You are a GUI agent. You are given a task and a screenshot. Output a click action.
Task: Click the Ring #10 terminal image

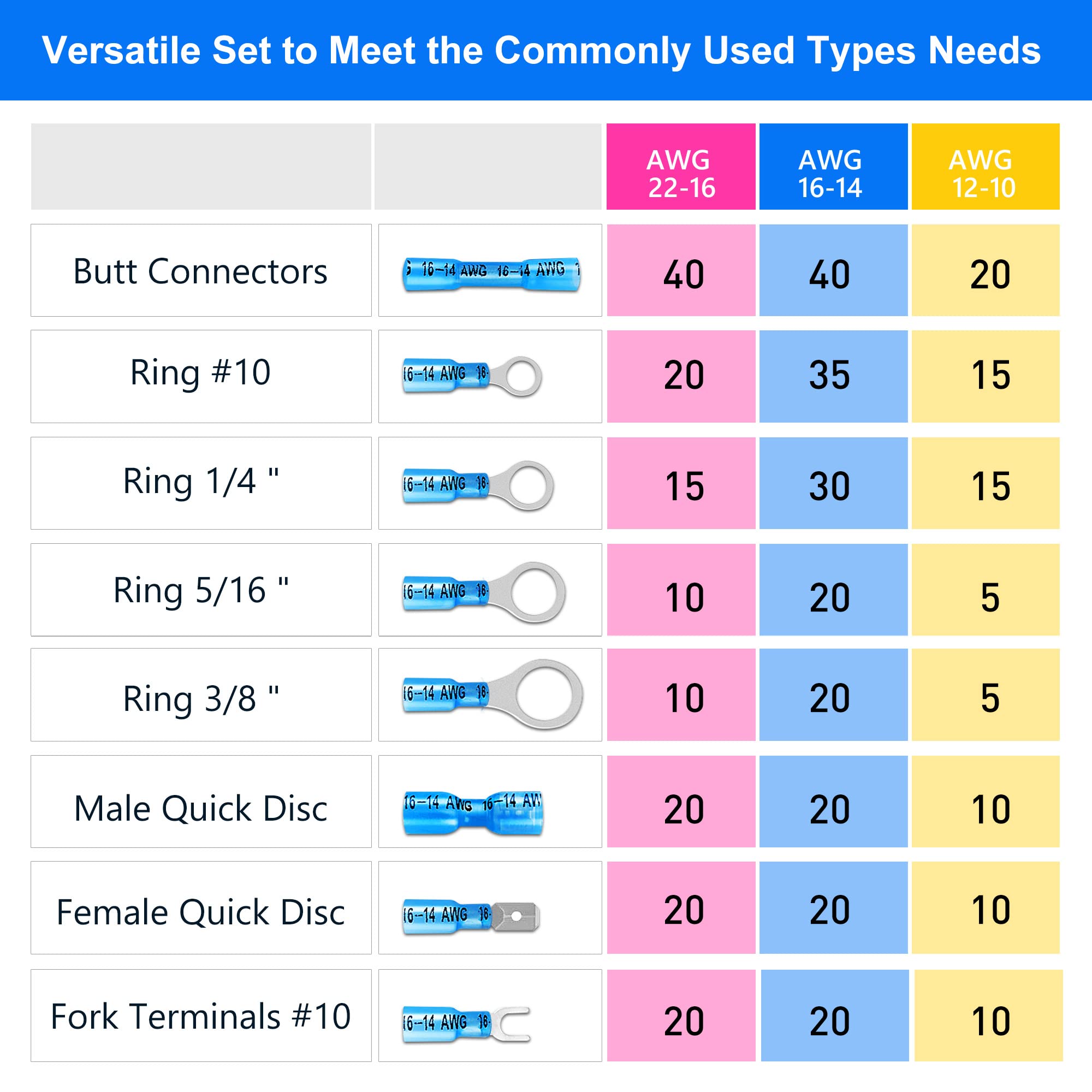(x=472, y=376)
